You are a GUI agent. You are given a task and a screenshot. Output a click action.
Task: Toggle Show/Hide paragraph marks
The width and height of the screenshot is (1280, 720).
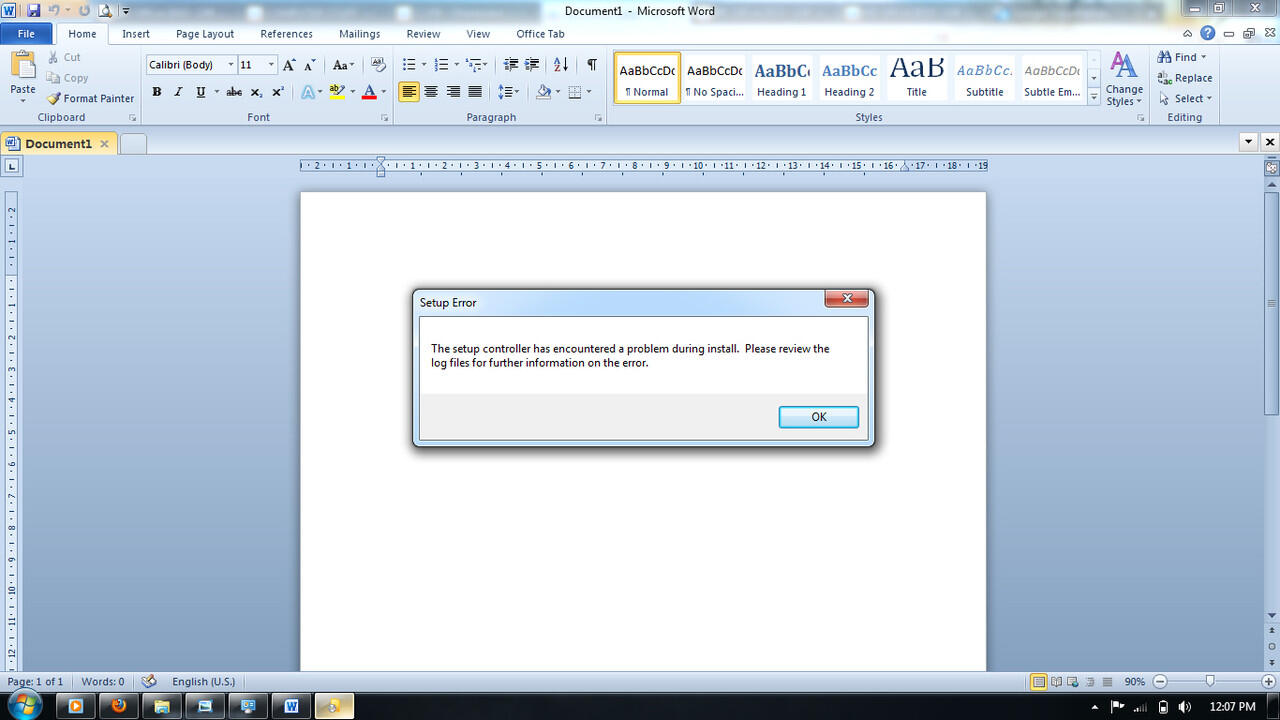(x=592, y=65)
